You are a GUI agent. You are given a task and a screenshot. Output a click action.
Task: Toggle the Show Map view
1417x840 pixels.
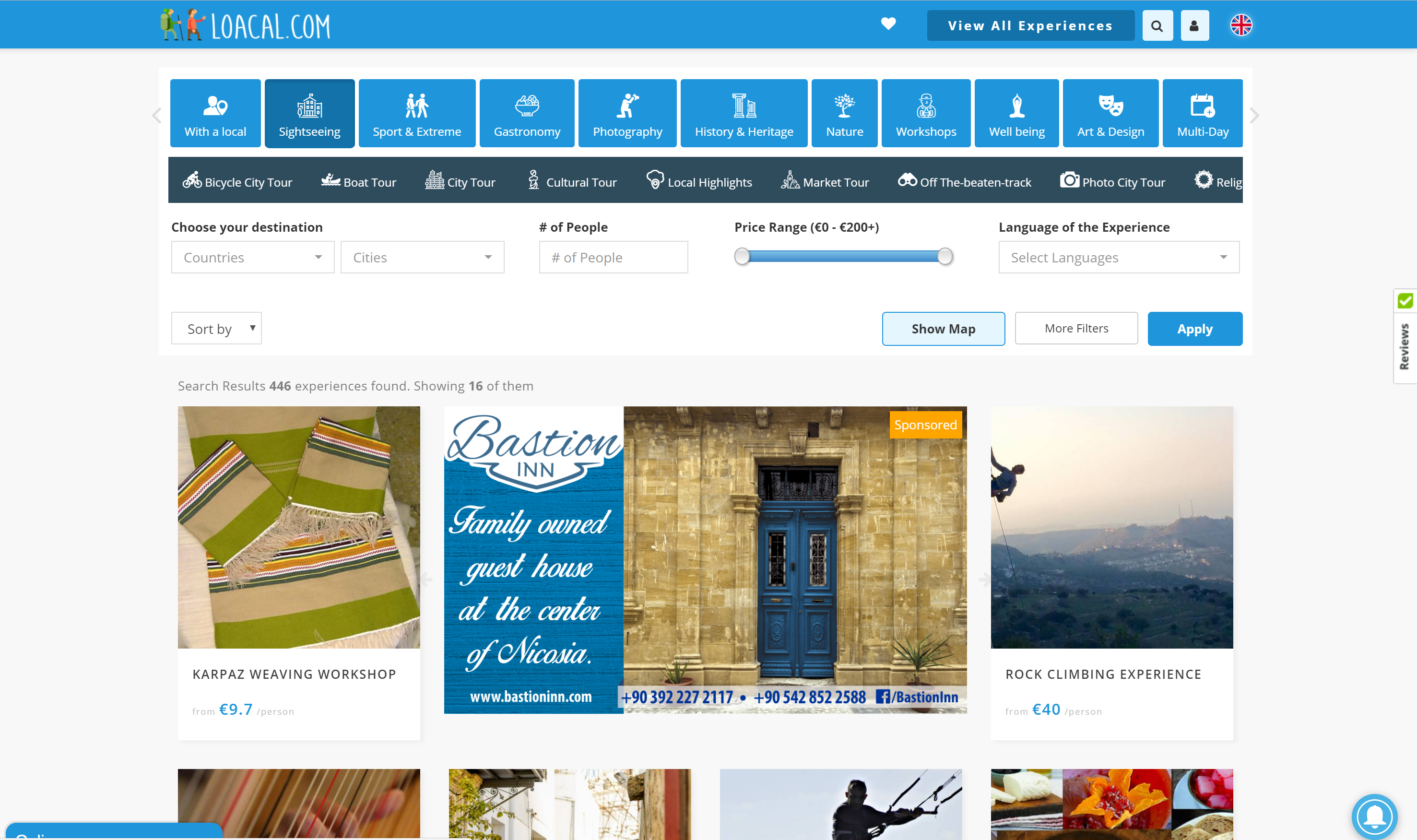tap(943, 328)
